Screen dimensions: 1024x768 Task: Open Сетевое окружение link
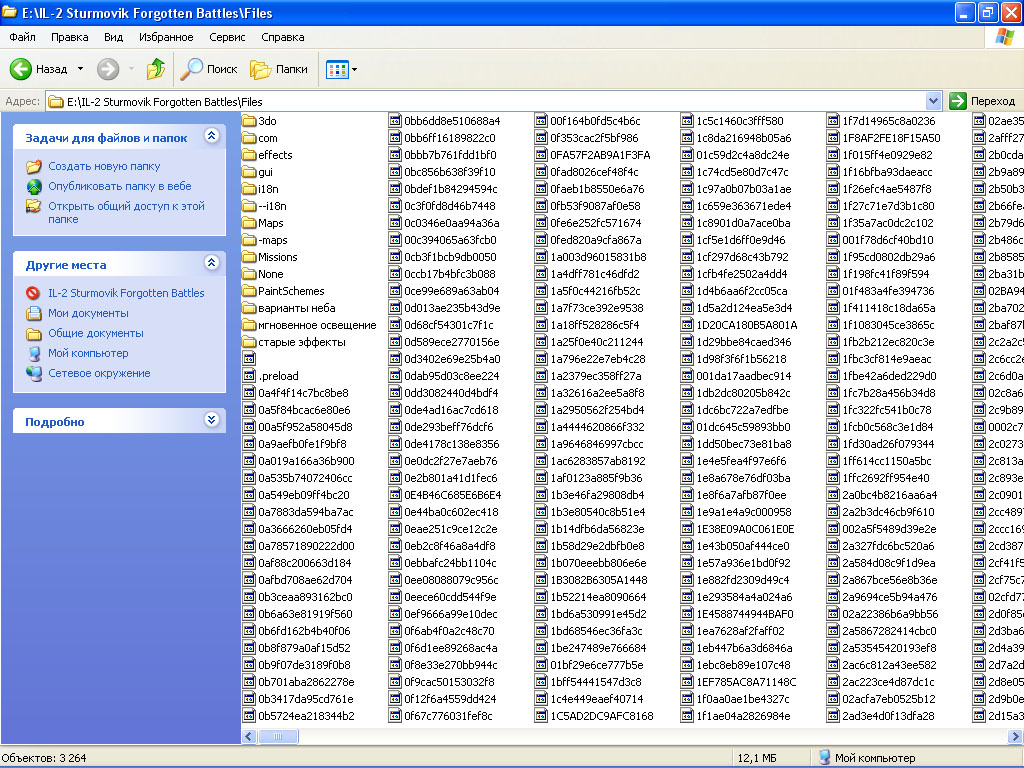pyautogui.click(x=99, y=373)
